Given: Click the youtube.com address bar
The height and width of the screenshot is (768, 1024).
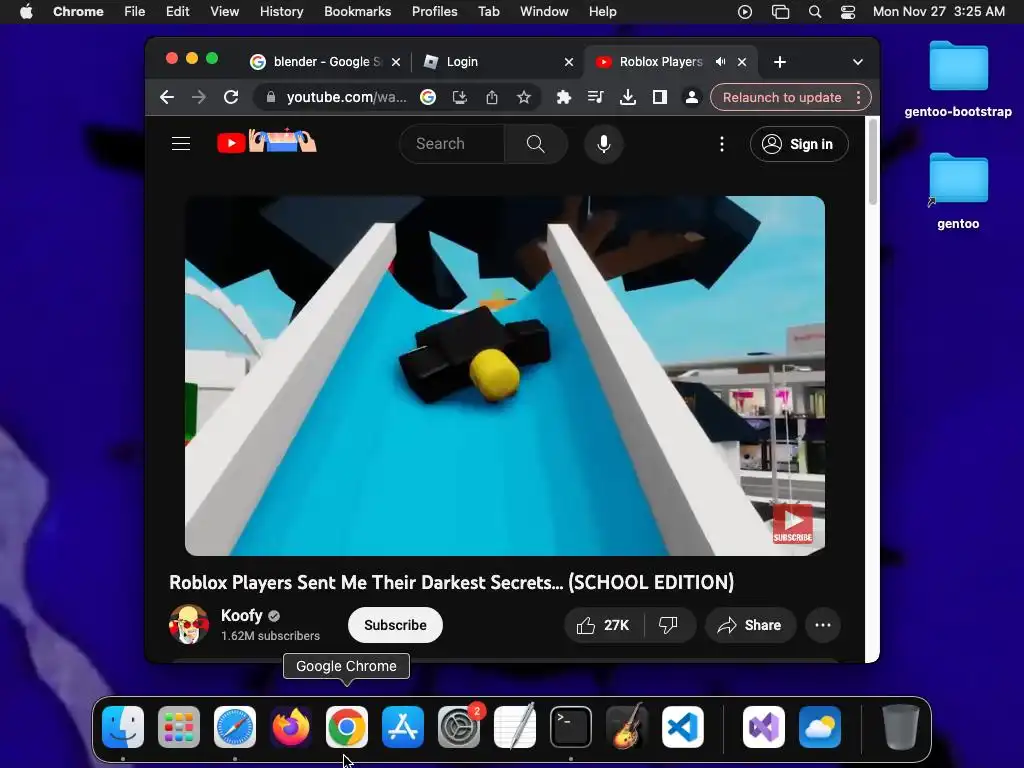Looking at the screenshot, I should [x=346, y=97].
